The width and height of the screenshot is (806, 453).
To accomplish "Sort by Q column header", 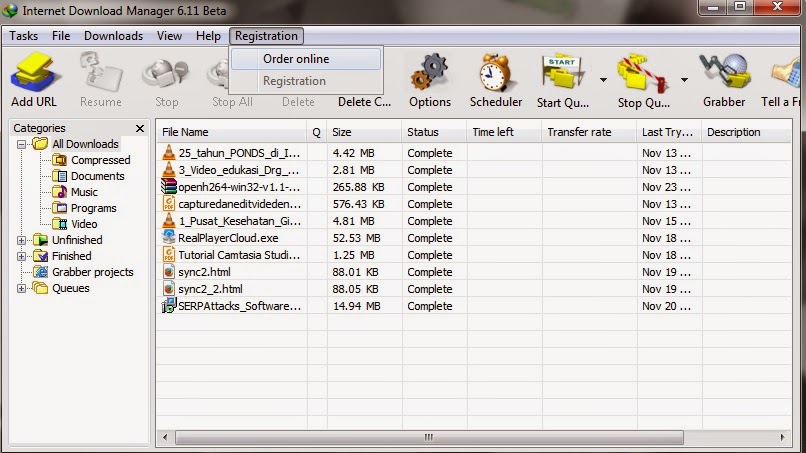I will (x=316, y=132).
